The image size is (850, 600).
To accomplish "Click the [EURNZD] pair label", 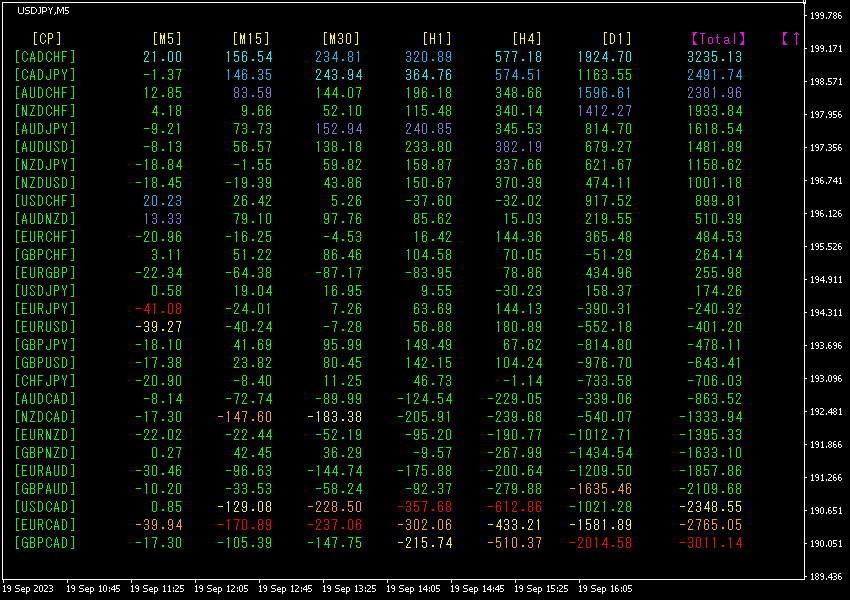I will tap(45, 435).
